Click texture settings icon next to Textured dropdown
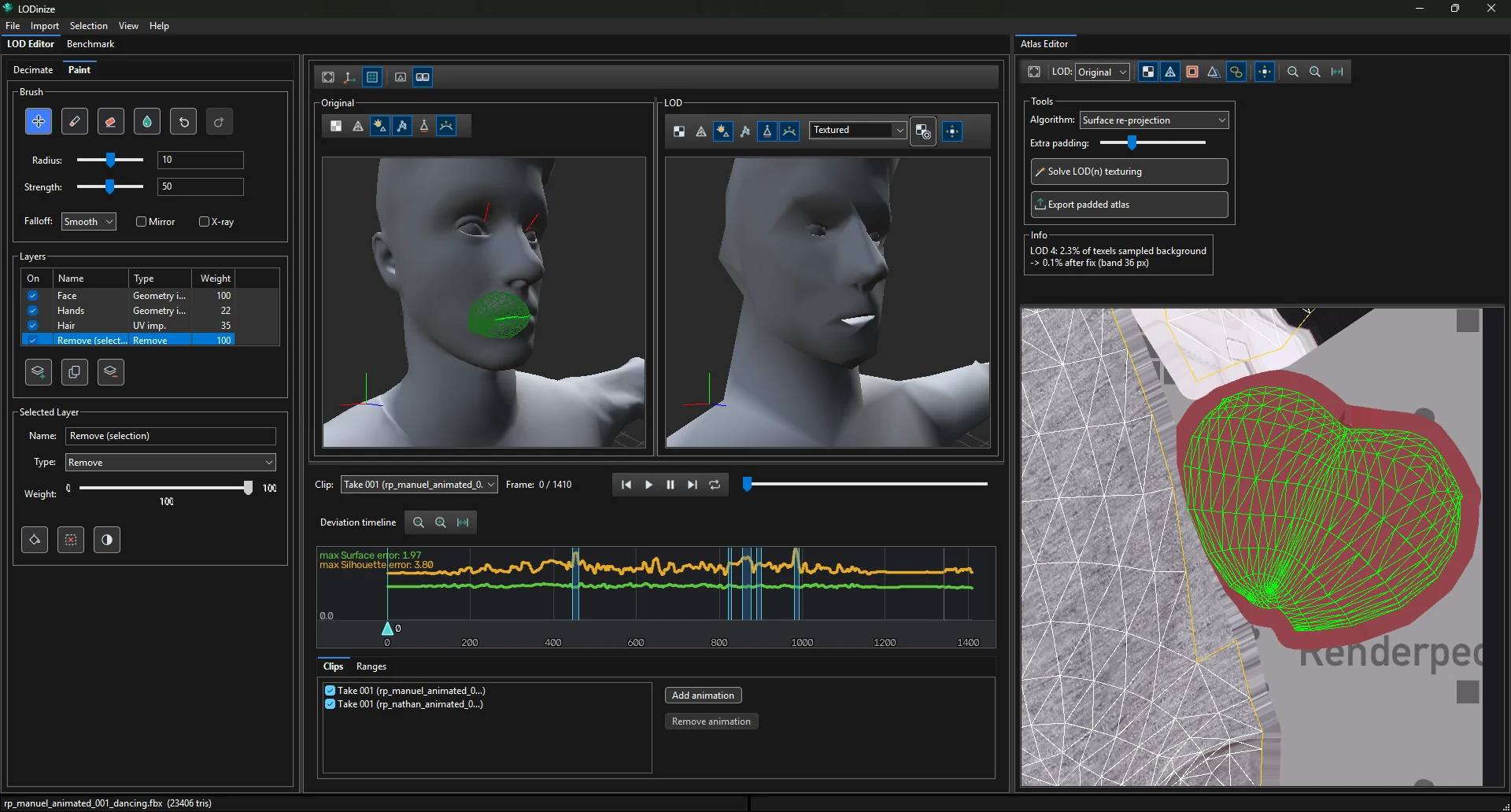 [923, 131]
